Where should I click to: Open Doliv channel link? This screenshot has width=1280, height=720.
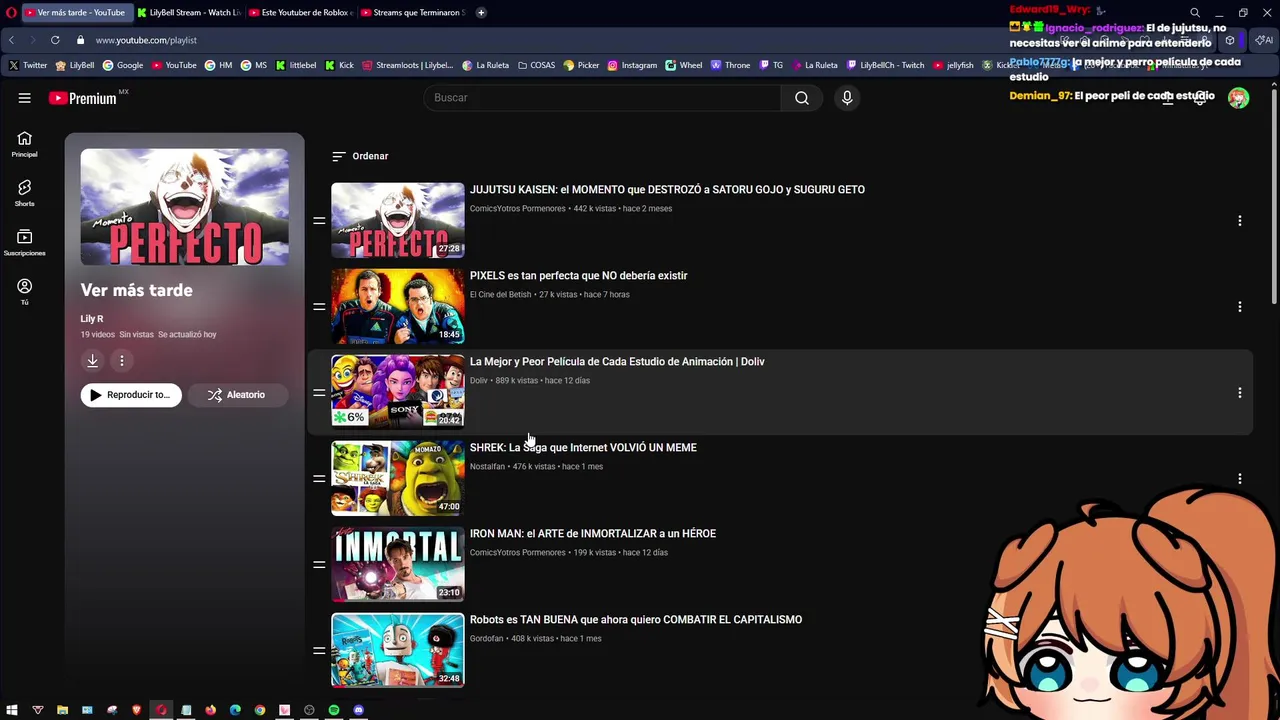pyautogui.click(x=479, y=381)
